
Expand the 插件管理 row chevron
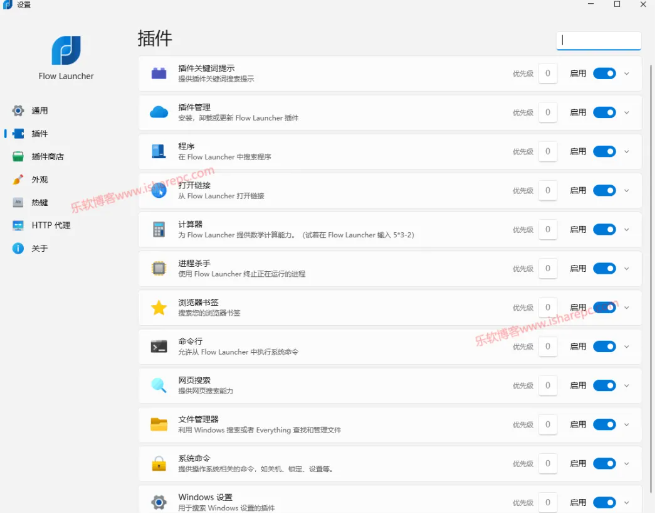pos(627,112)
